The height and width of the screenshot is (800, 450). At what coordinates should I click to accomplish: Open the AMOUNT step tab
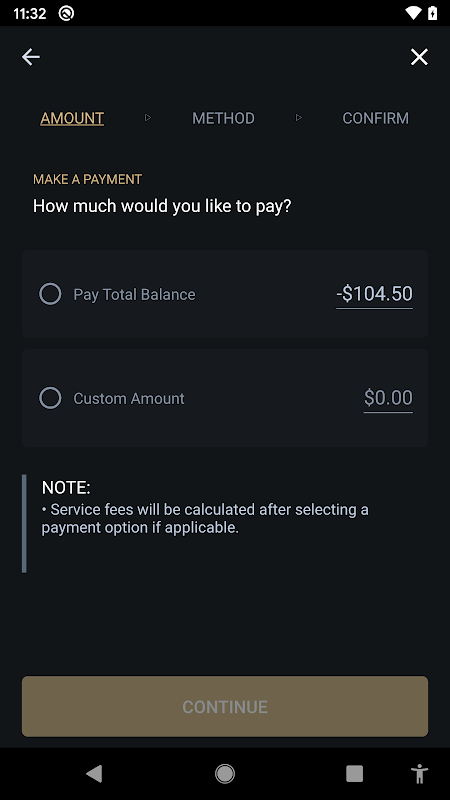(72, 118)
